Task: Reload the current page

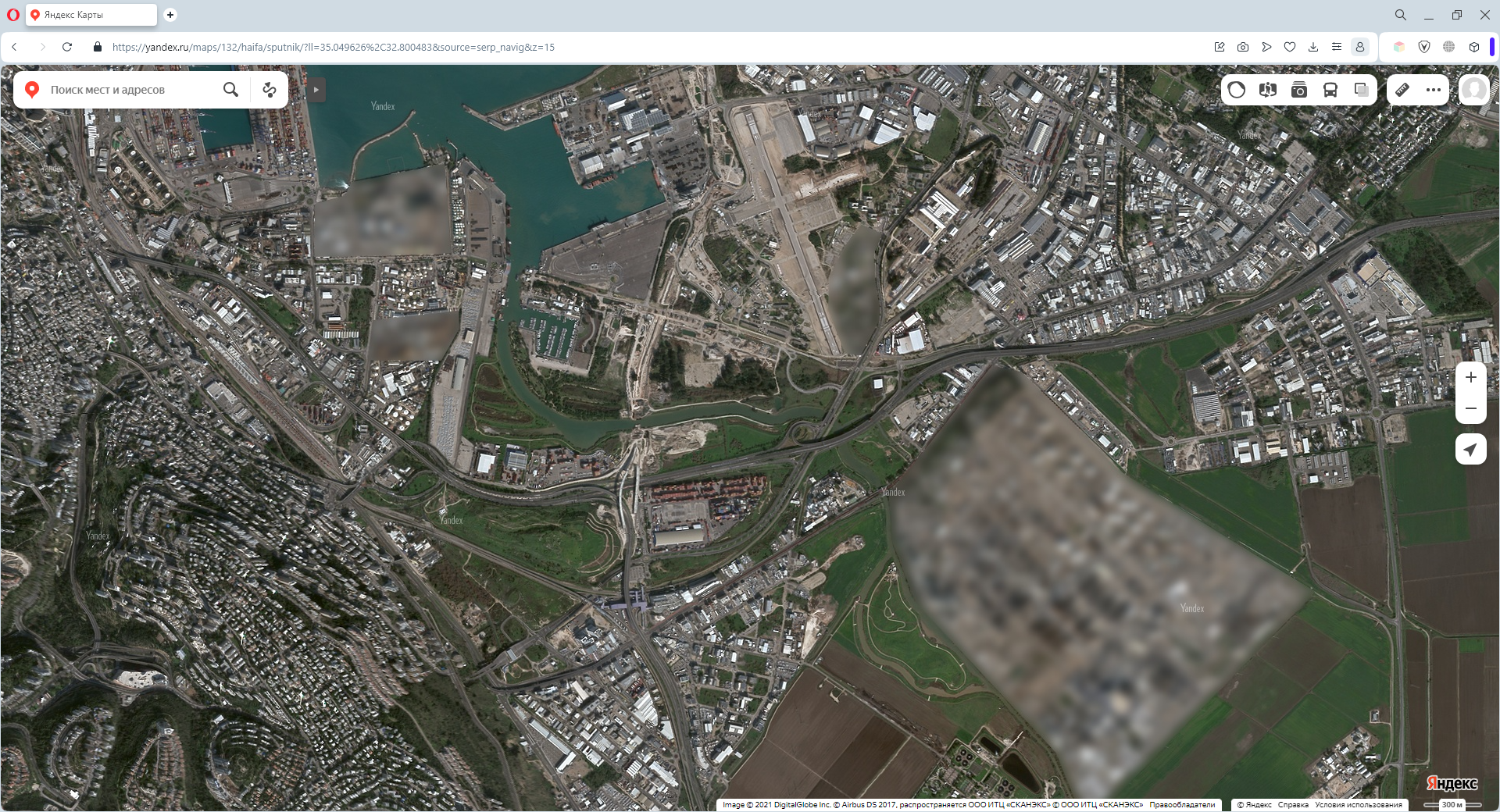Action: click(68, 47)
